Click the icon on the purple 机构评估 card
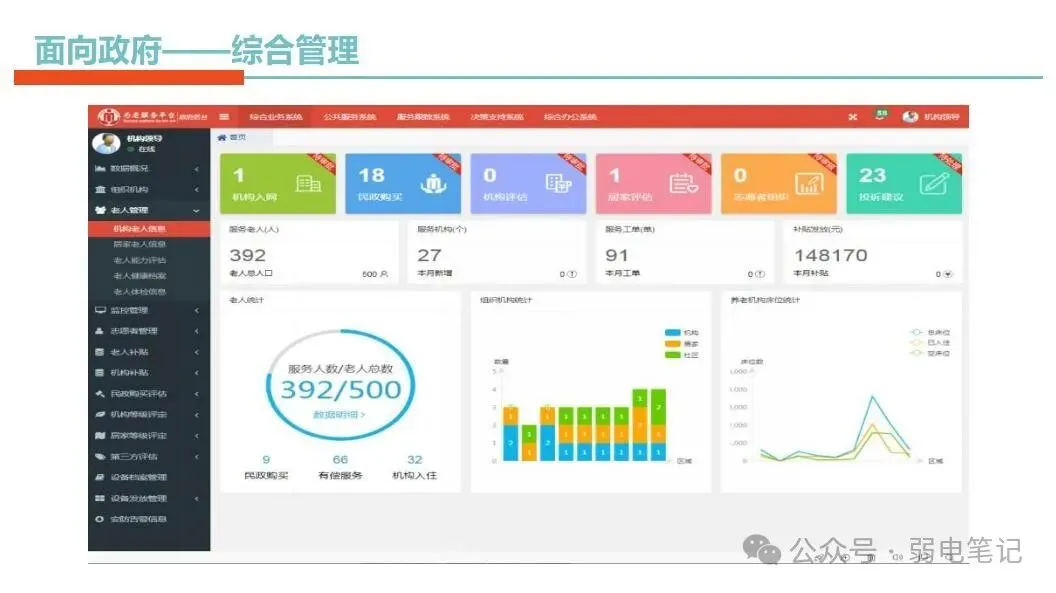The height and width of the screenshot is (593, 1056). pos(558,183)
